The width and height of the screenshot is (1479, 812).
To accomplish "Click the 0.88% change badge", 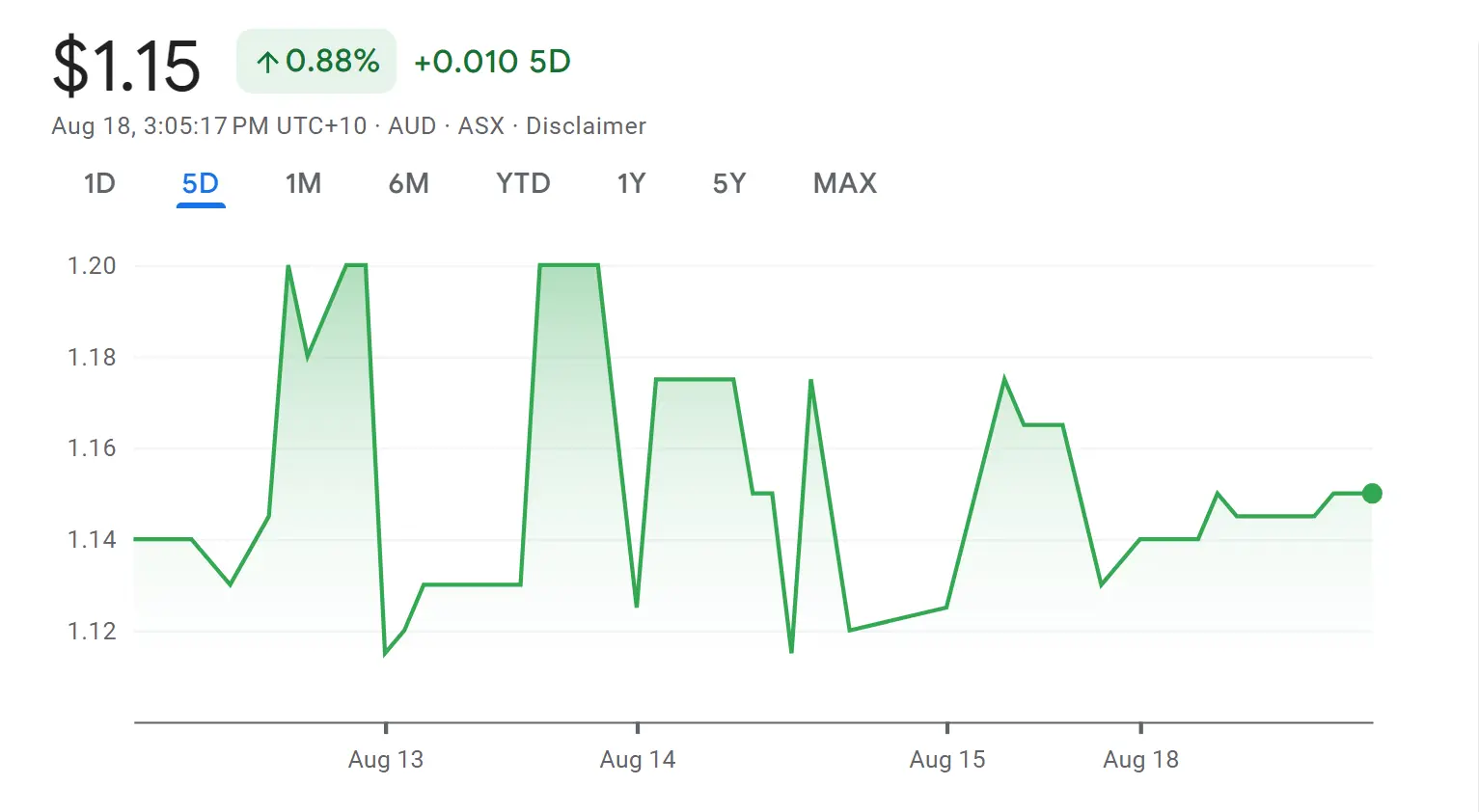I will (x=316, y=61).
